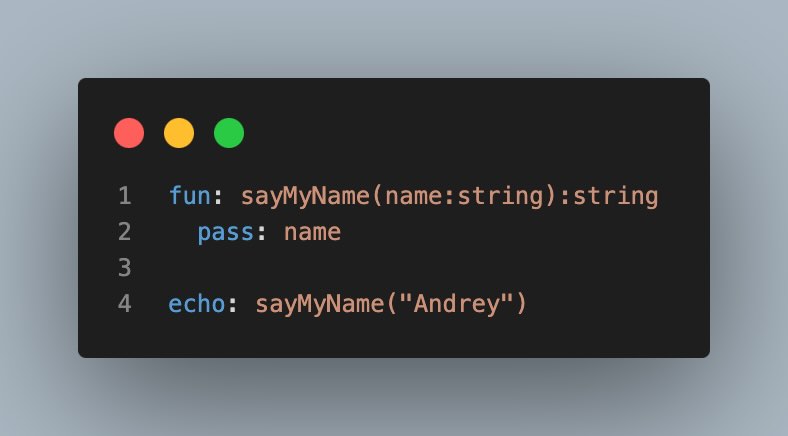The image size is (788, 436).
Task: Click line number 1
Action: (x=125, y=195)
